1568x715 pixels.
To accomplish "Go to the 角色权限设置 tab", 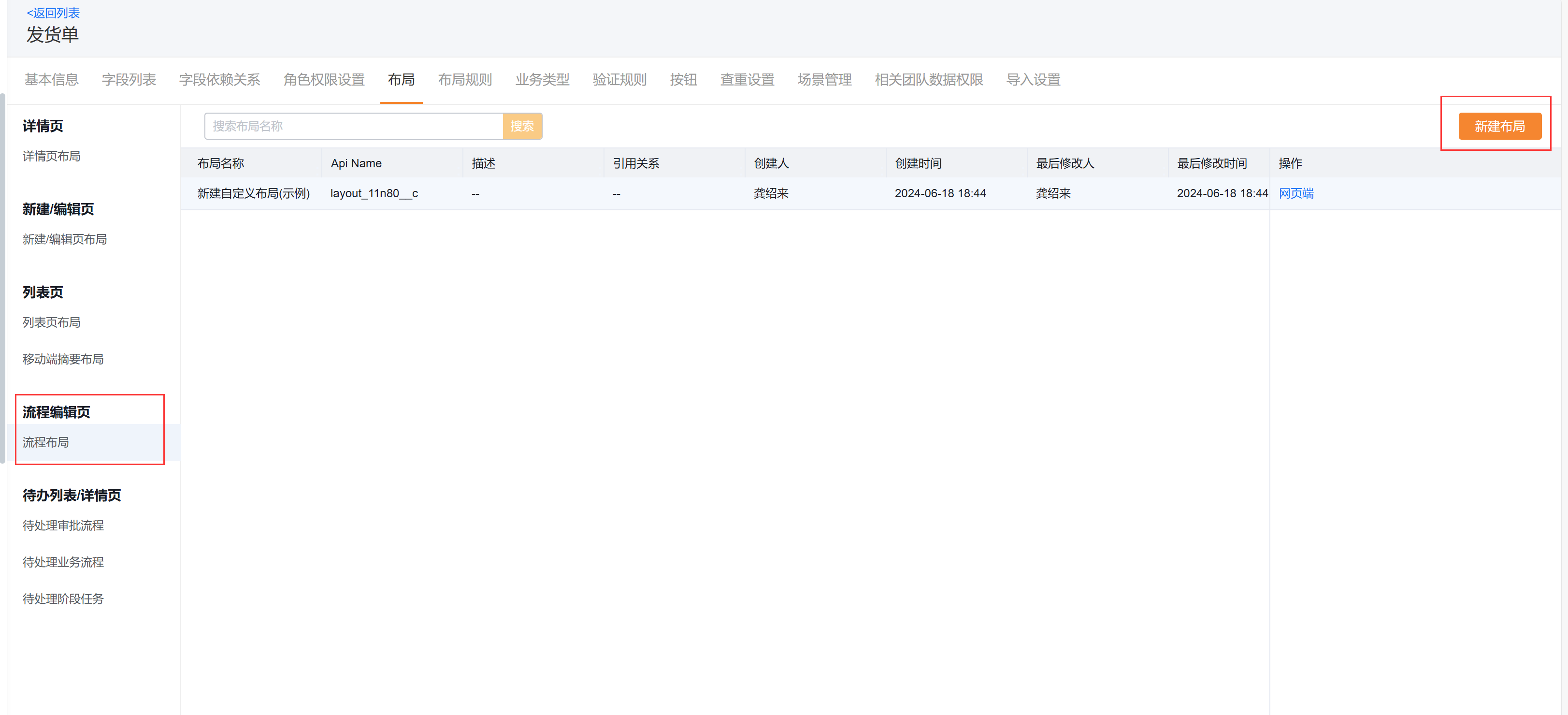I will pyautogui.click(x=324, y=80).
